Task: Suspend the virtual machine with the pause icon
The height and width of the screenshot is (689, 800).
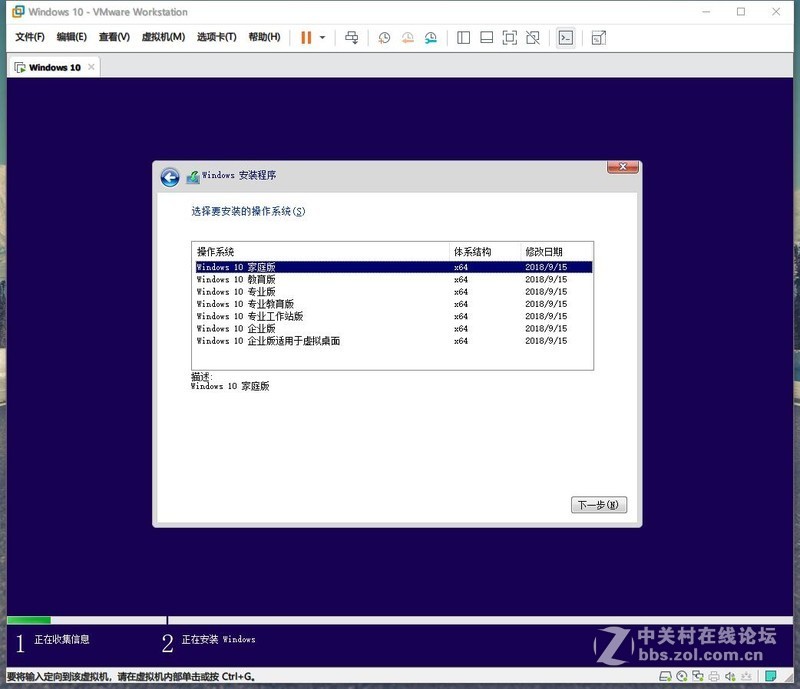Action: [x=306, y=37]
